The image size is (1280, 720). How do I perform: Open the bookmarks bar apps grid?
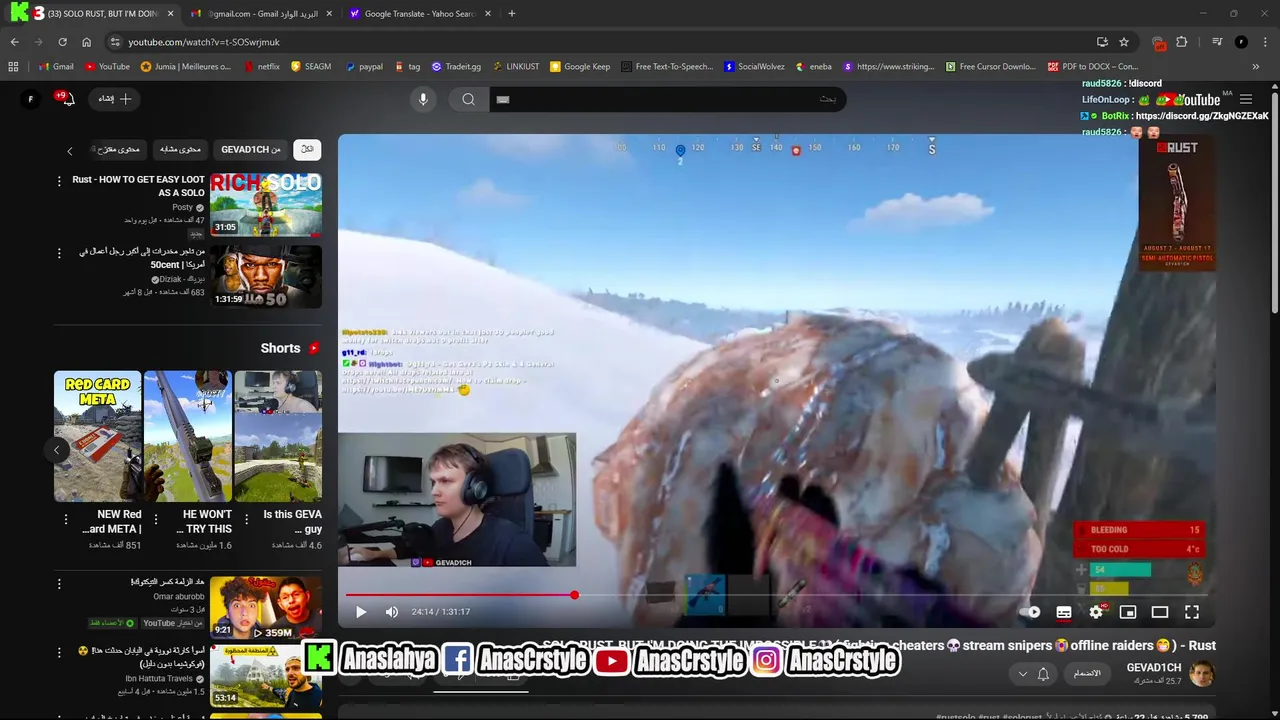(x=13, y=67)
